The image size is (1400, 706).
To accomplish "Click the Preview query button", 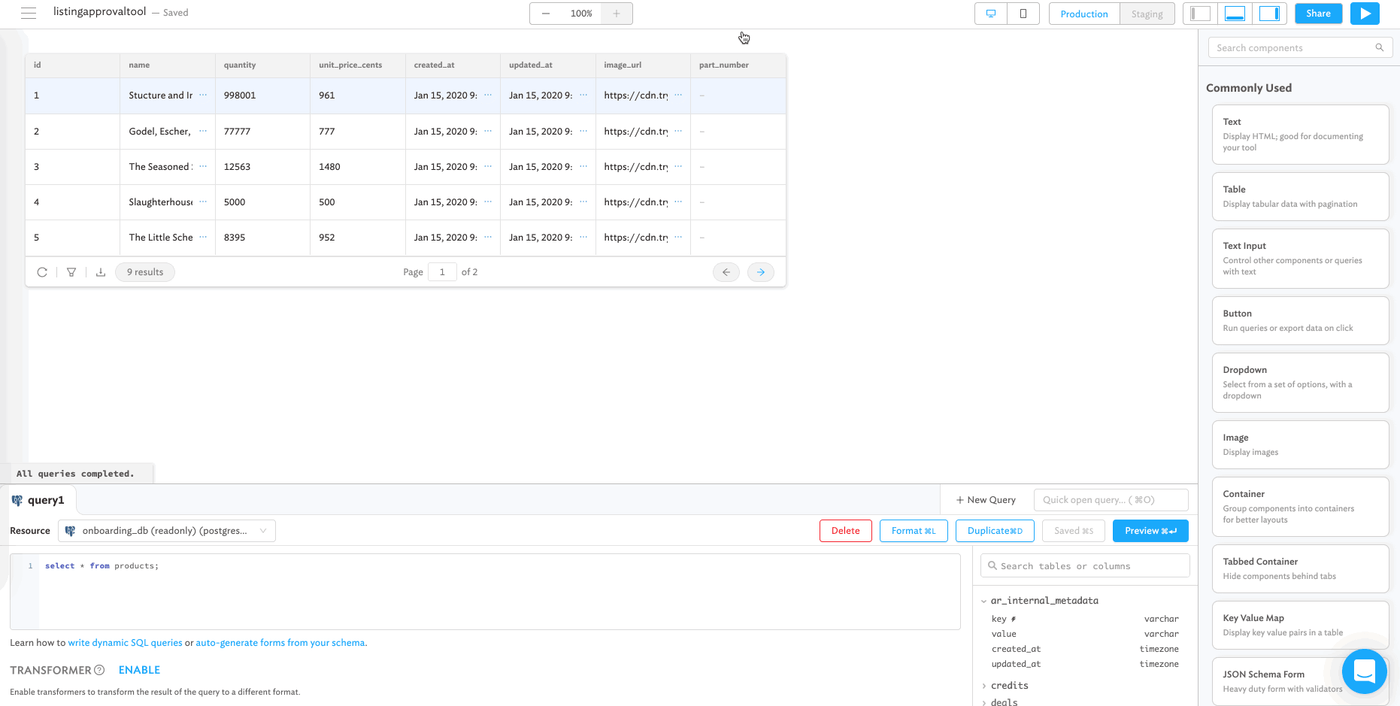I will point(1150,531).
